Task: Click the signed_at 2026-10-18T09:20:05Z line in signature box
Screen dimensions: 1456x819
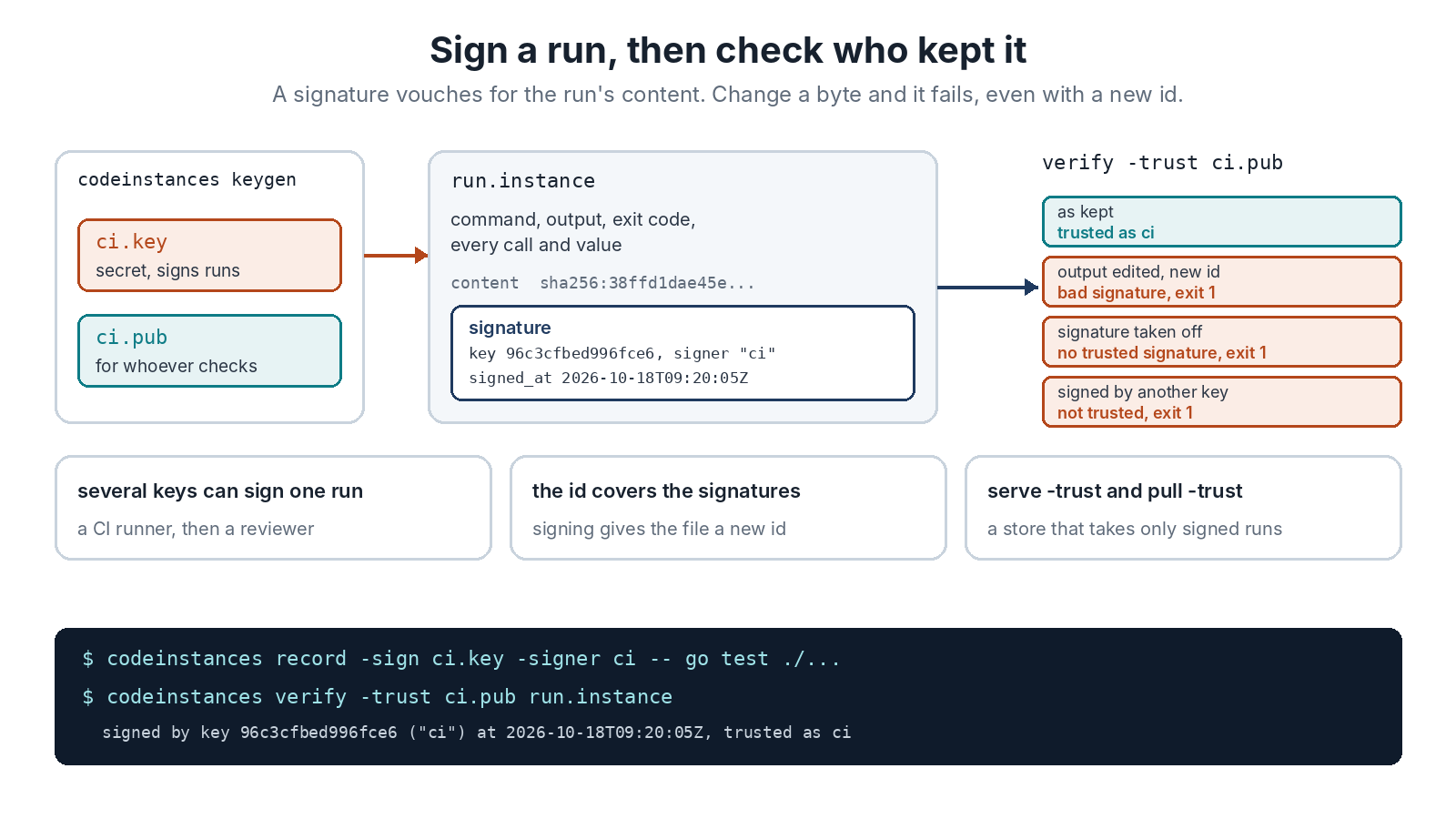Action: click(609, 378)
